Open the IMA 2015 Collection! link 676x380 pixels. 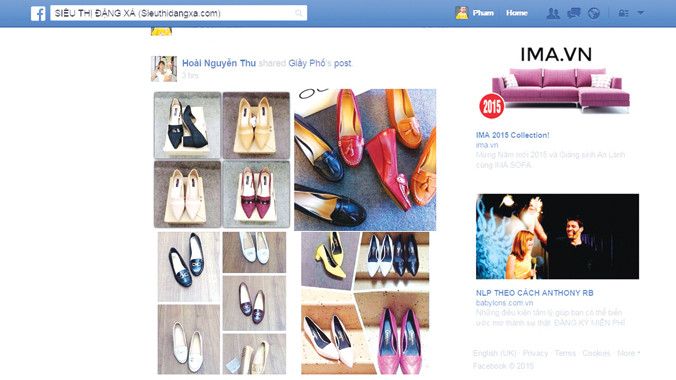[513, 135]
